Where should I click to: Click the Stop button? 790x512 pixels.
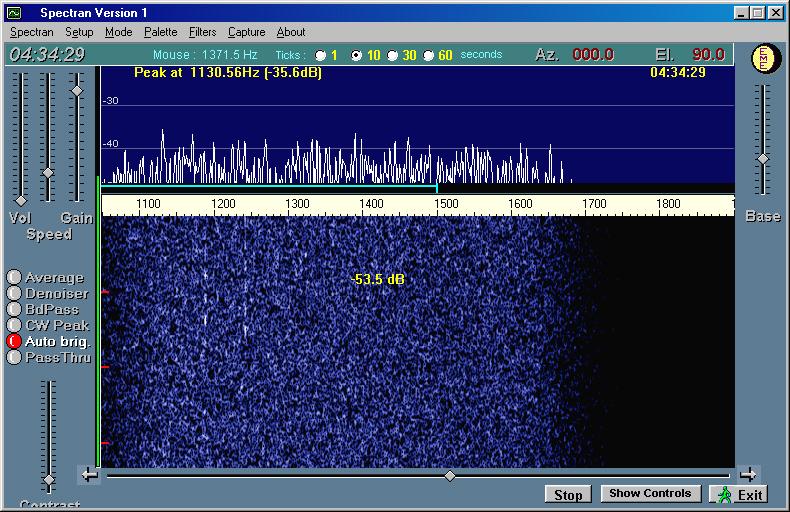click(x=568, y=495)
